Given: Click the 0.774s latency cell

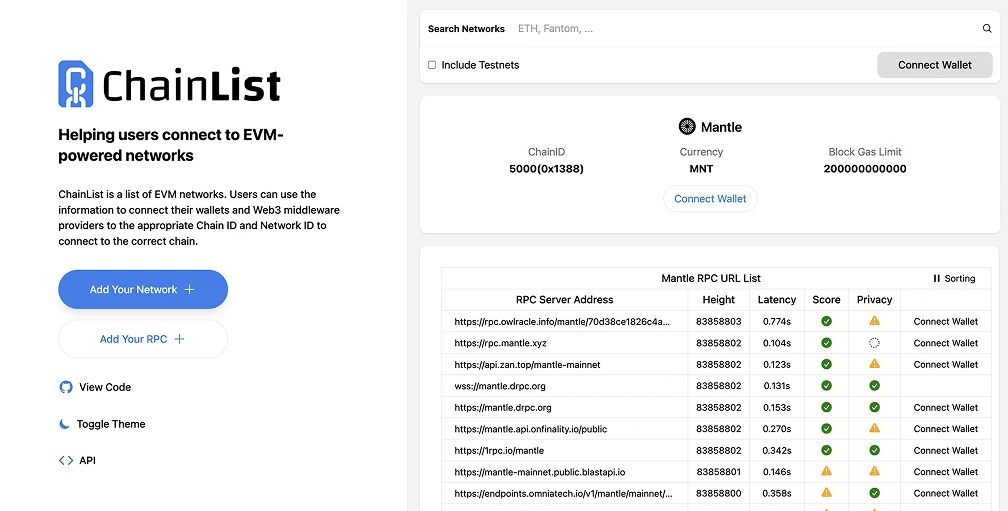Looking at the screenshot, I should pos(777,321).
